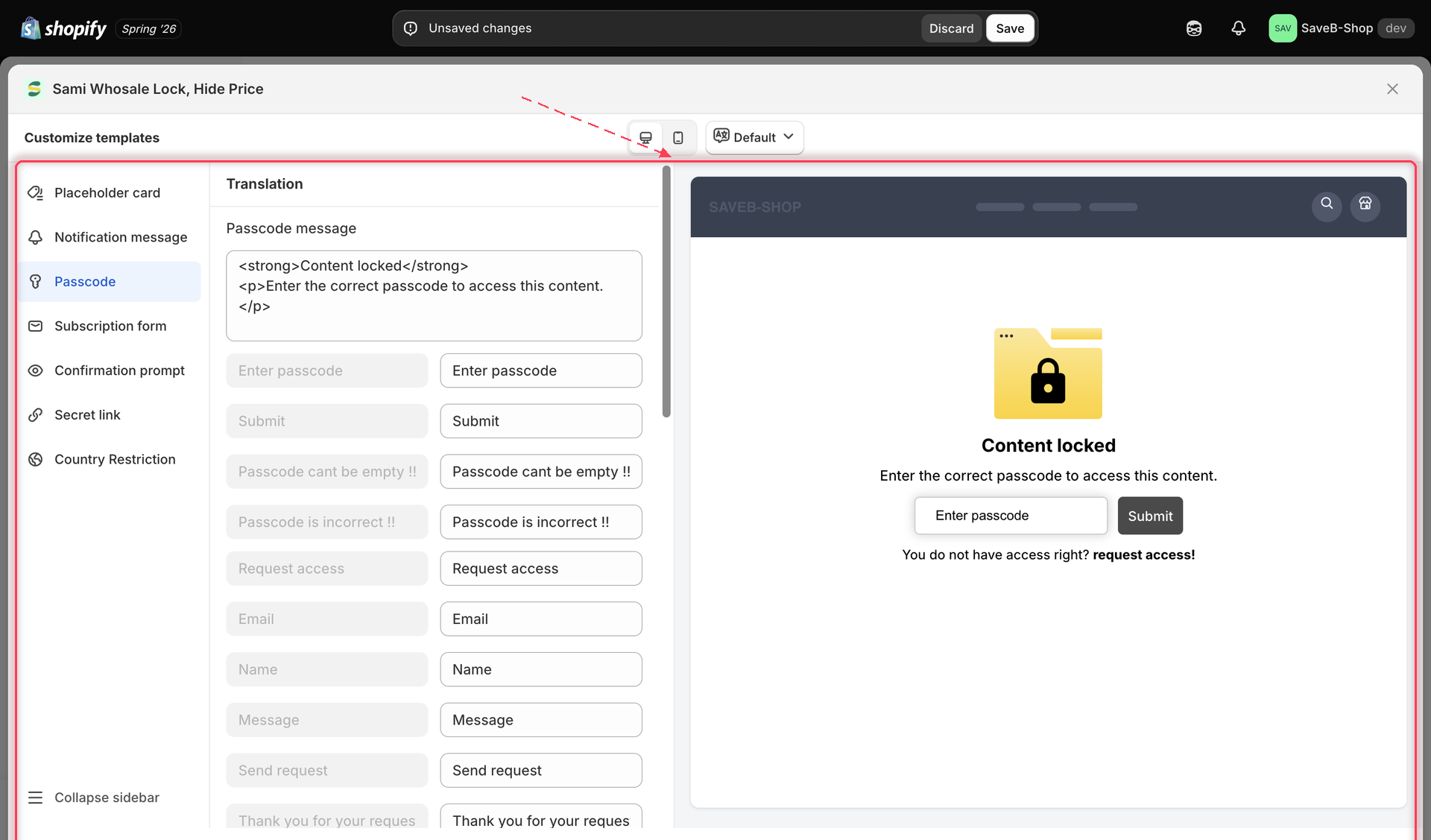Screen dimensions: 1431x840
Task: Switch preview to desktop view icon
Action: point(645,138)
